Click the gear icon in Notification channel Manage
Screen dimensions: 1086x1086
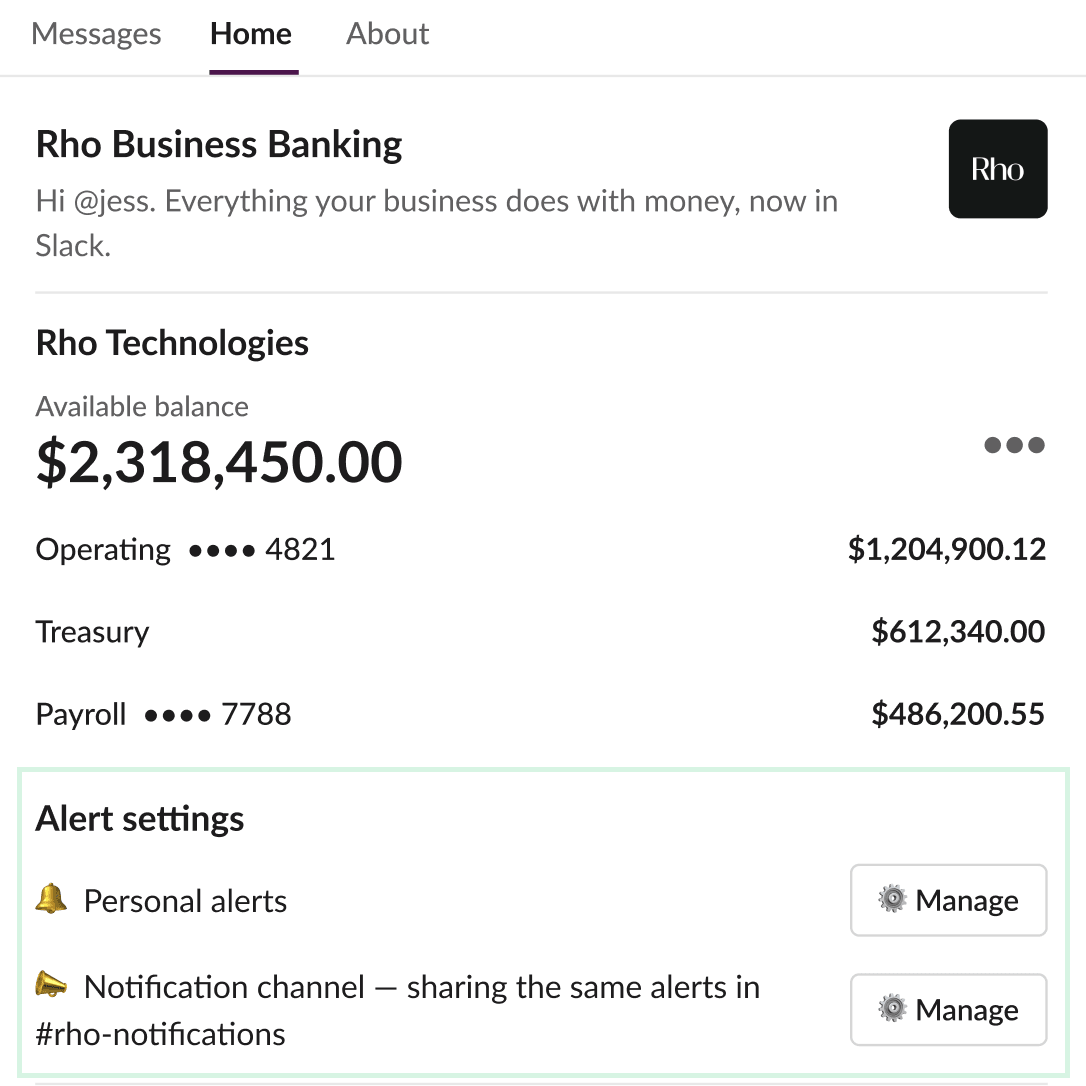click(892, 1008)
